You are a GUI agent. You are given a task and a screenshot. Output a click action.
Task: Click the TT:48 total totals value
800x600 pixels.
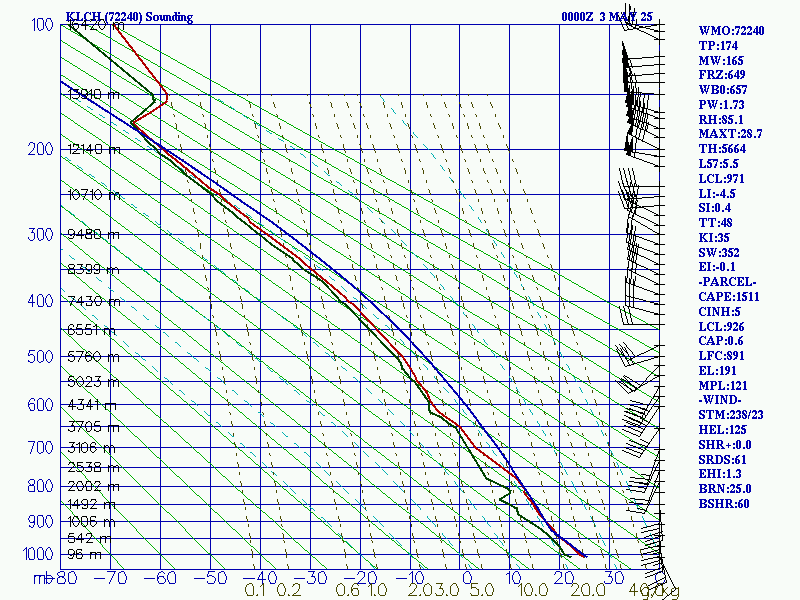coord(715,223)
